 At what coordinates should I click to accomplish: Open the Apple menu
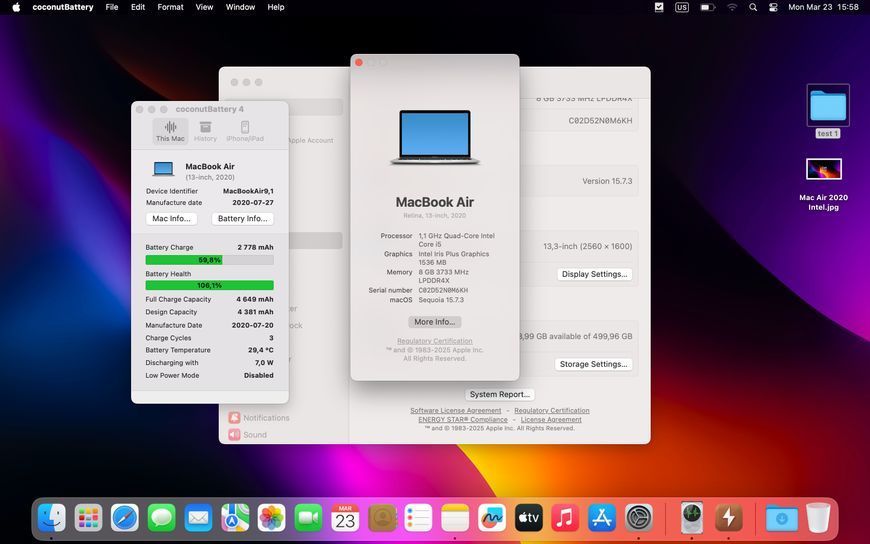coord(16,7)
